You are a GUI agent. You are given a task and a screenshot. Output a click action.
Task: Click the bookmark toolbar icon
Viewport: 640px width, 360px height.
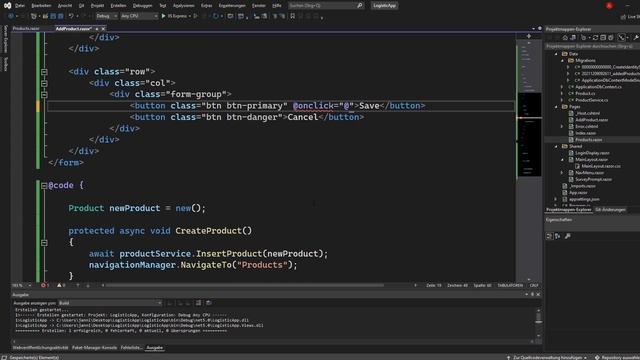(x=292, y=16)
